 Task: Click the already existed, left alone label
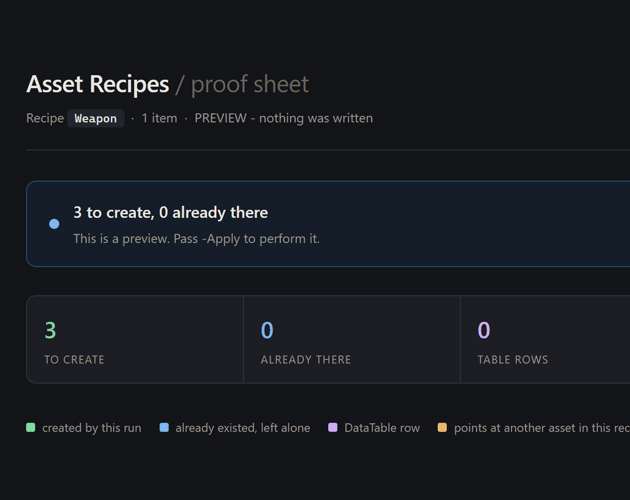pos(243,428)
